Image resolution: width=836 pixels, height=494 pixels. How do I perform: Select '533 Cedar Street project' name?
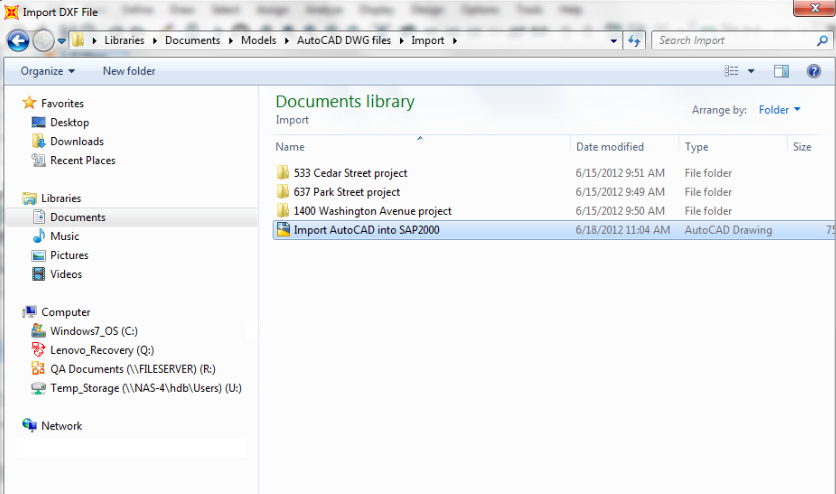350,173
